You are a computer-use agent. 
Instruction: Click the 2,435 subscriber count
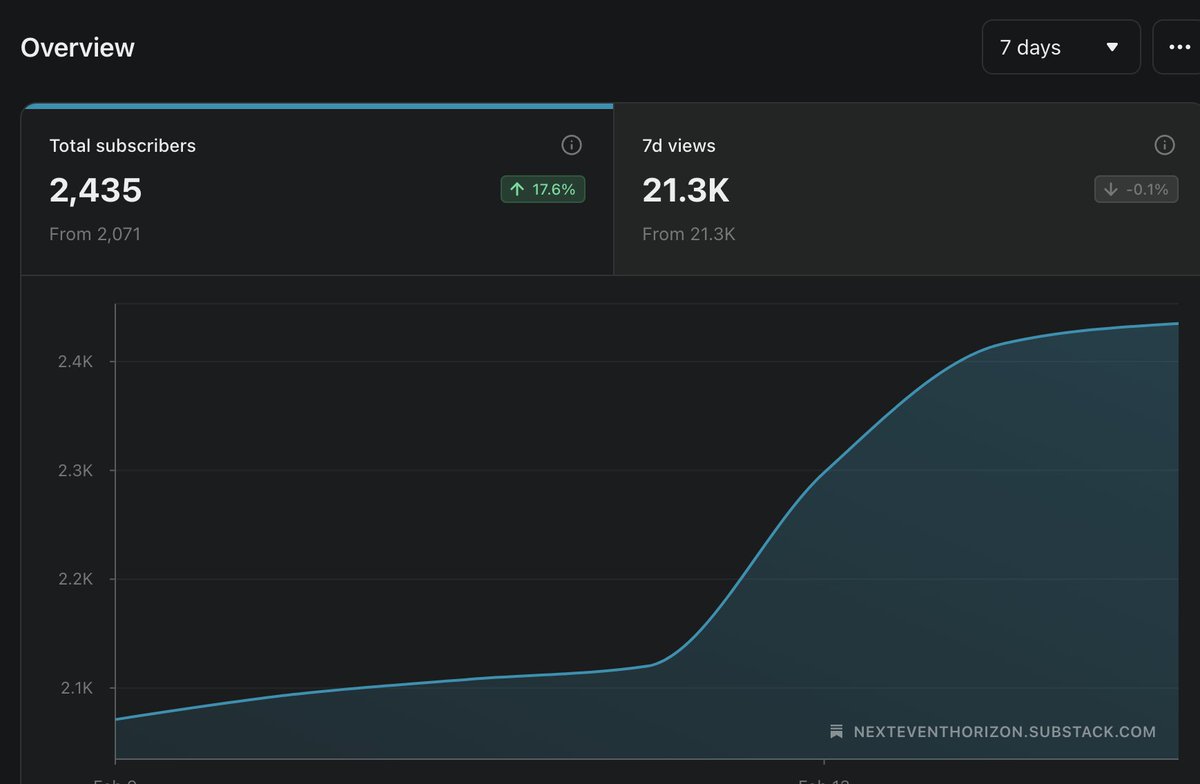(96, 190)
